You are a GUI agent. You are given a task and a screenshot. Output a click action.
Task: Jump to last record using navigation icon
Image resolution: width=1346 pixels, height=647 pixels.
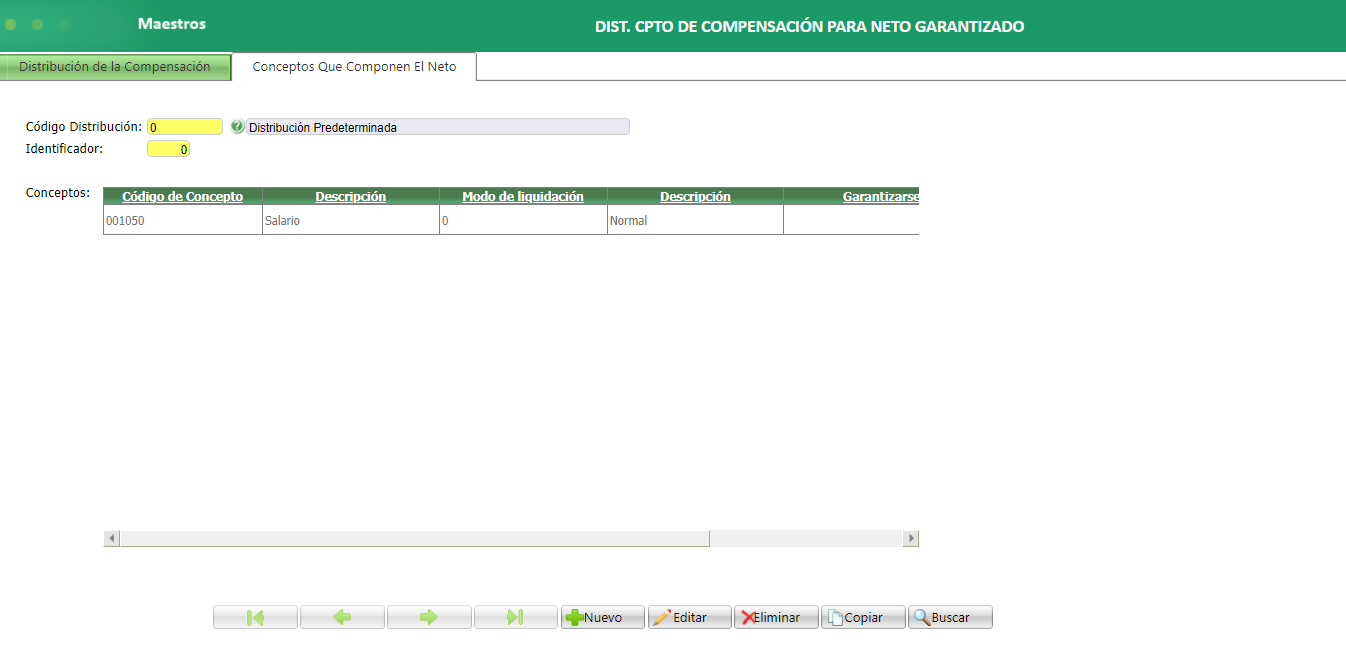point(515,616)
